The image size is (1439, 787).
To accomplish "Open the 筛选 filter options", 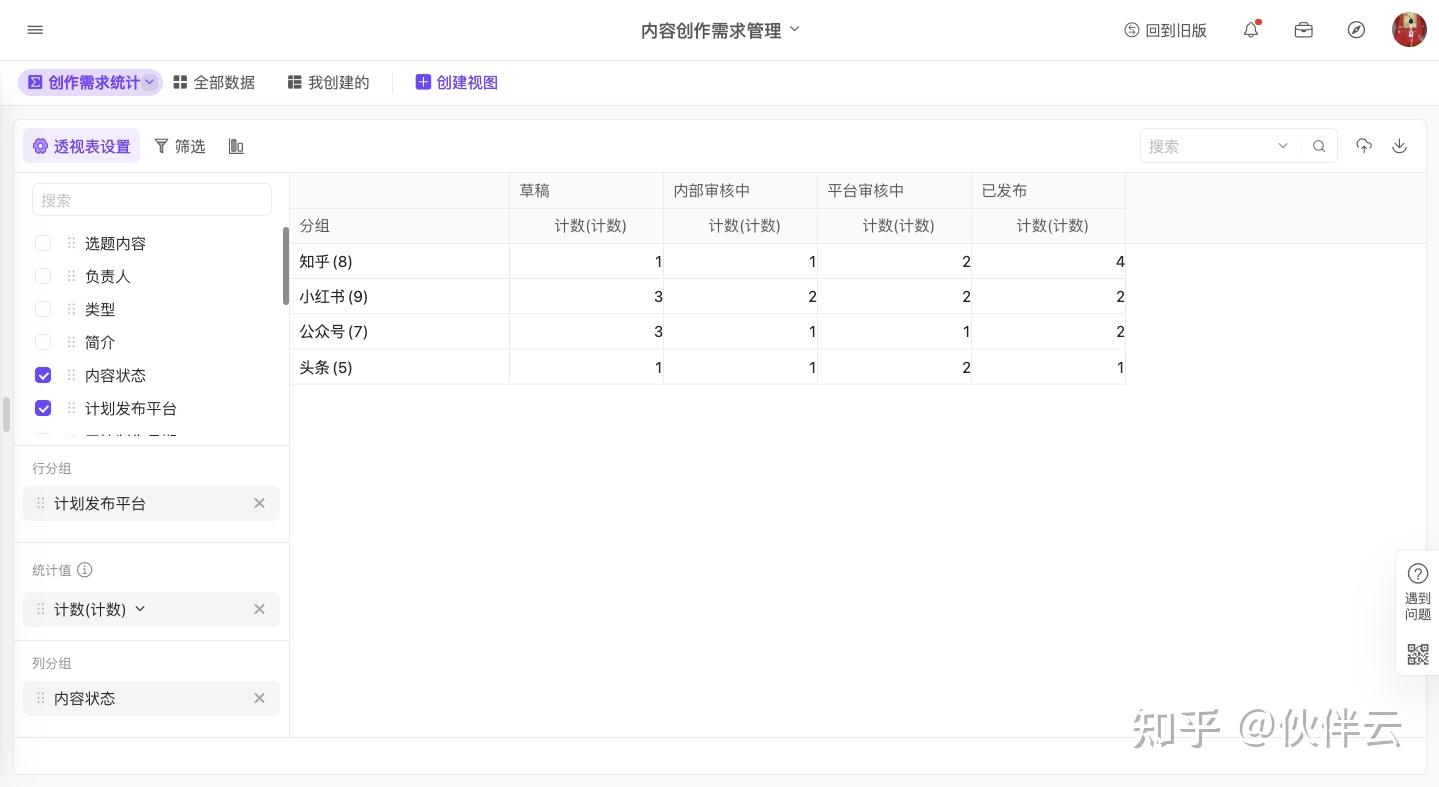I will [x=179, y=146].
